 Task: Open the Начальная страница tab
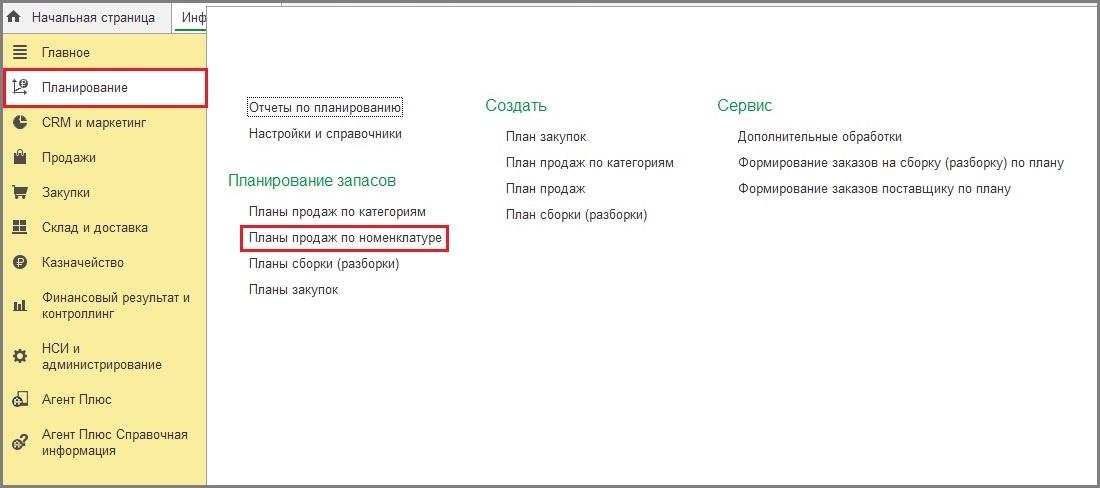[x=93, y=18]
